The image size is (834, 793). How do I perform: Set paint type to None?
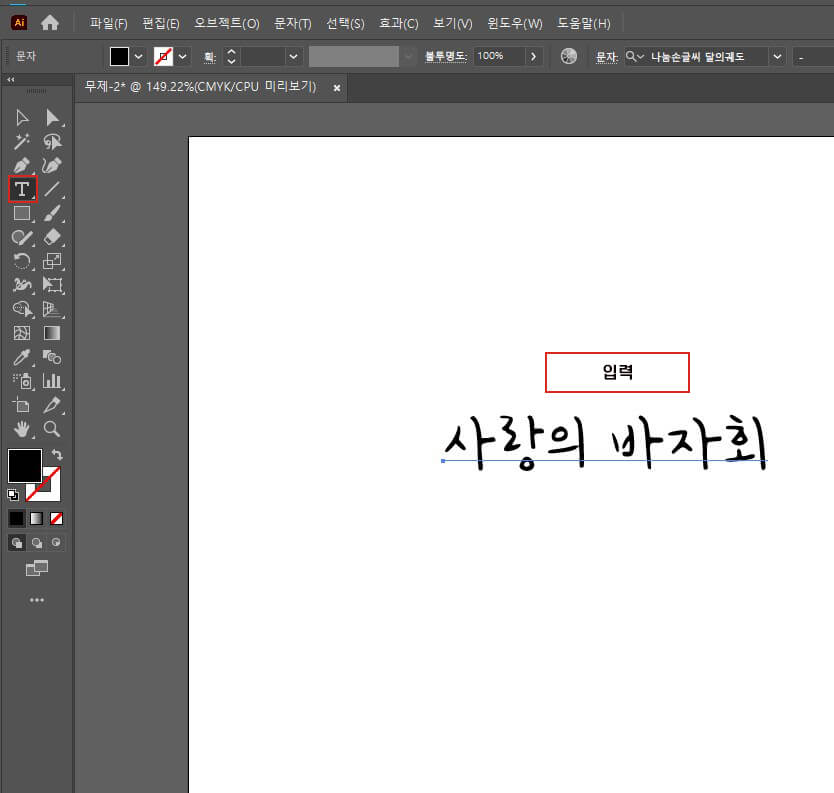pos(56,518)
